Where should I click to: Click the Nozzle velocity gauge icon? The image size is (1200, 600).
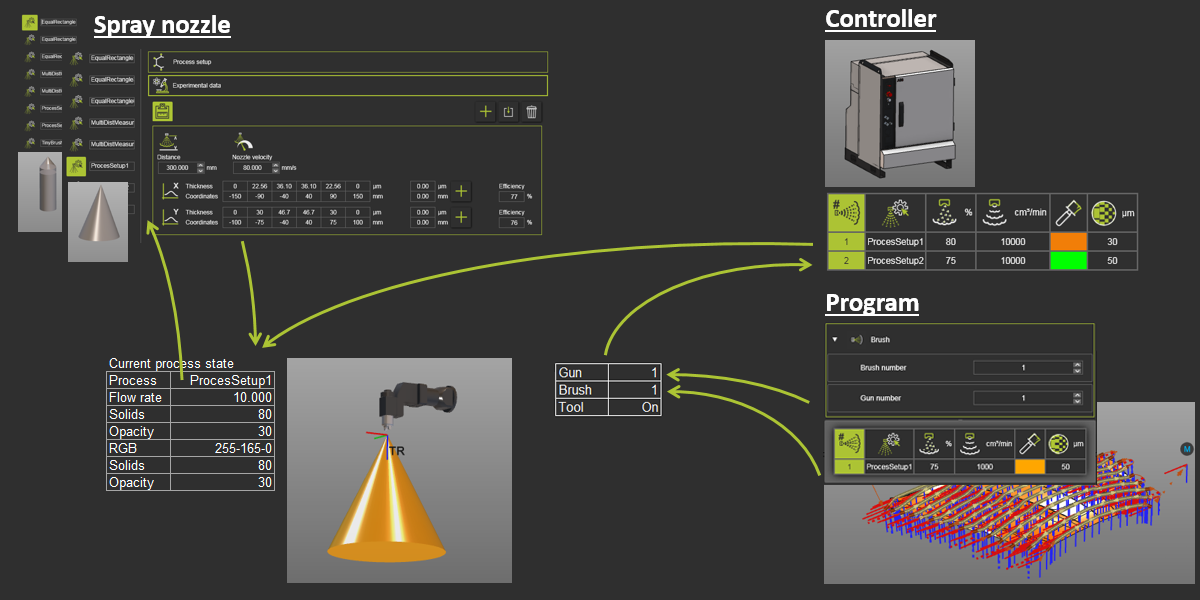coord(241,142)
